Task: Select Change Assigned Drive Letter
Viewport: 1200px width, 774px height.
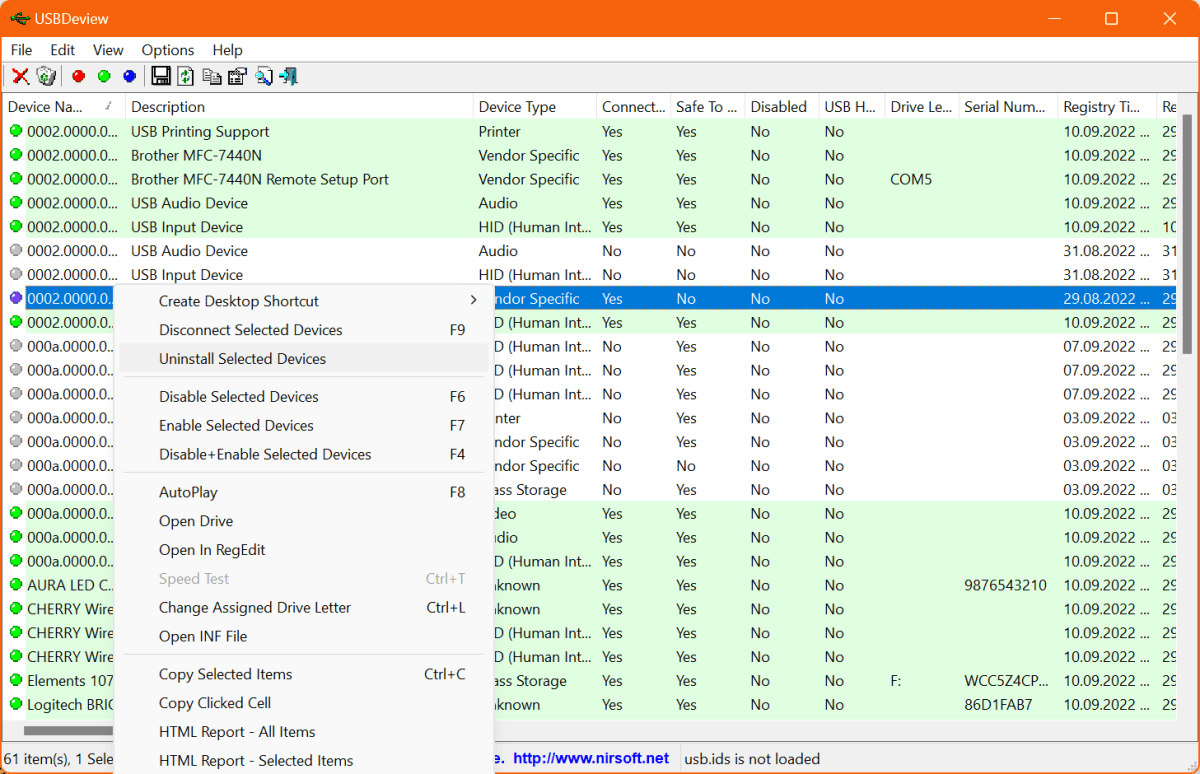Action: click(304, 607)
